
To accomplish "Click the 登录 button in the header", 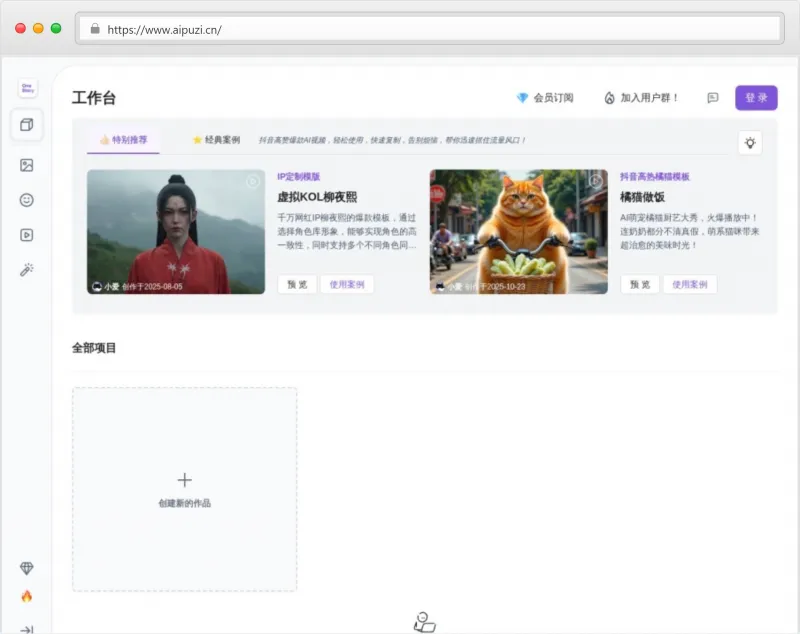I will pos(757,98).
